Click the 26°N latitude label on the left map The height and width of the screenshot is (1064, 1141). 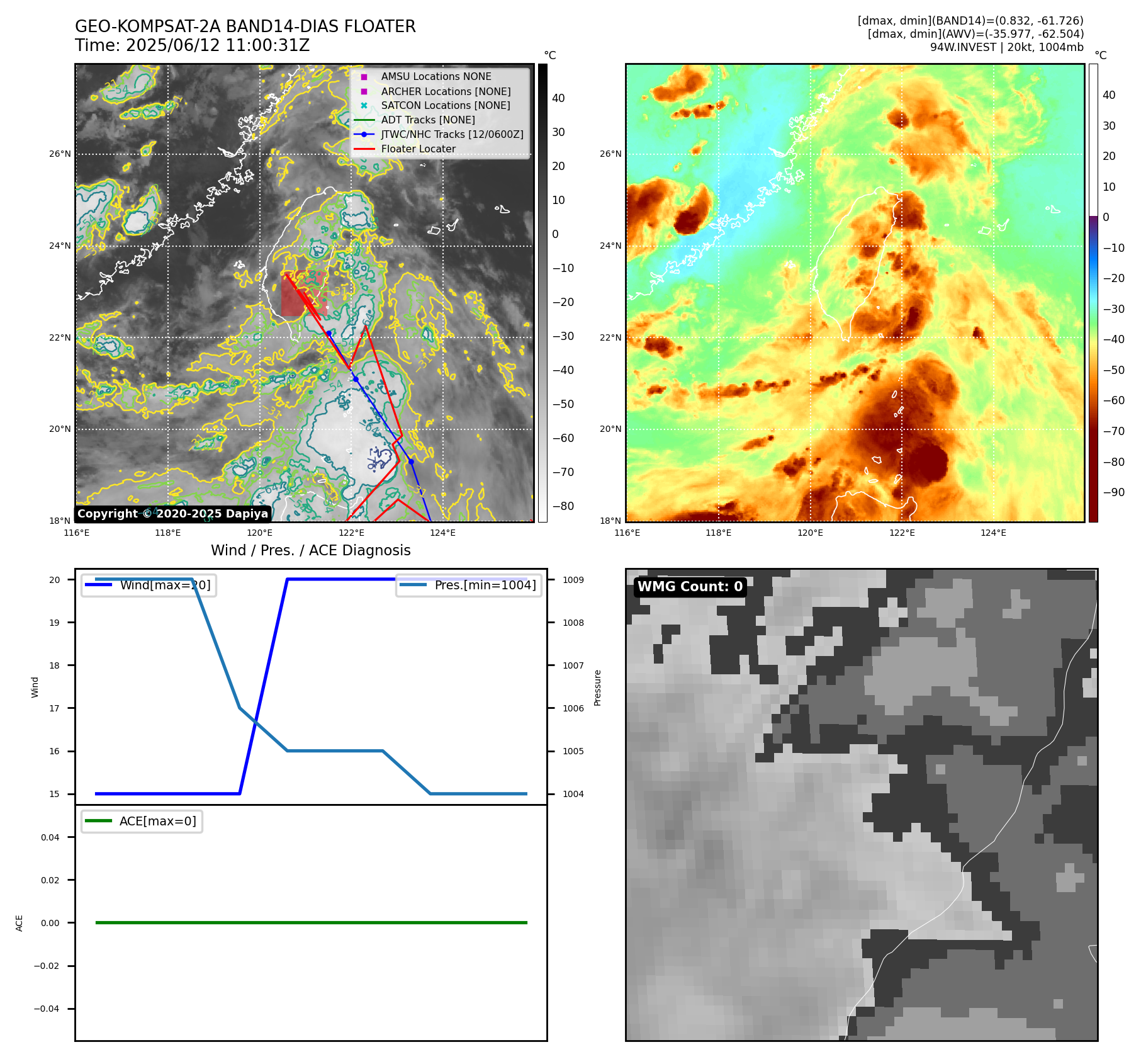pos(60,154)
